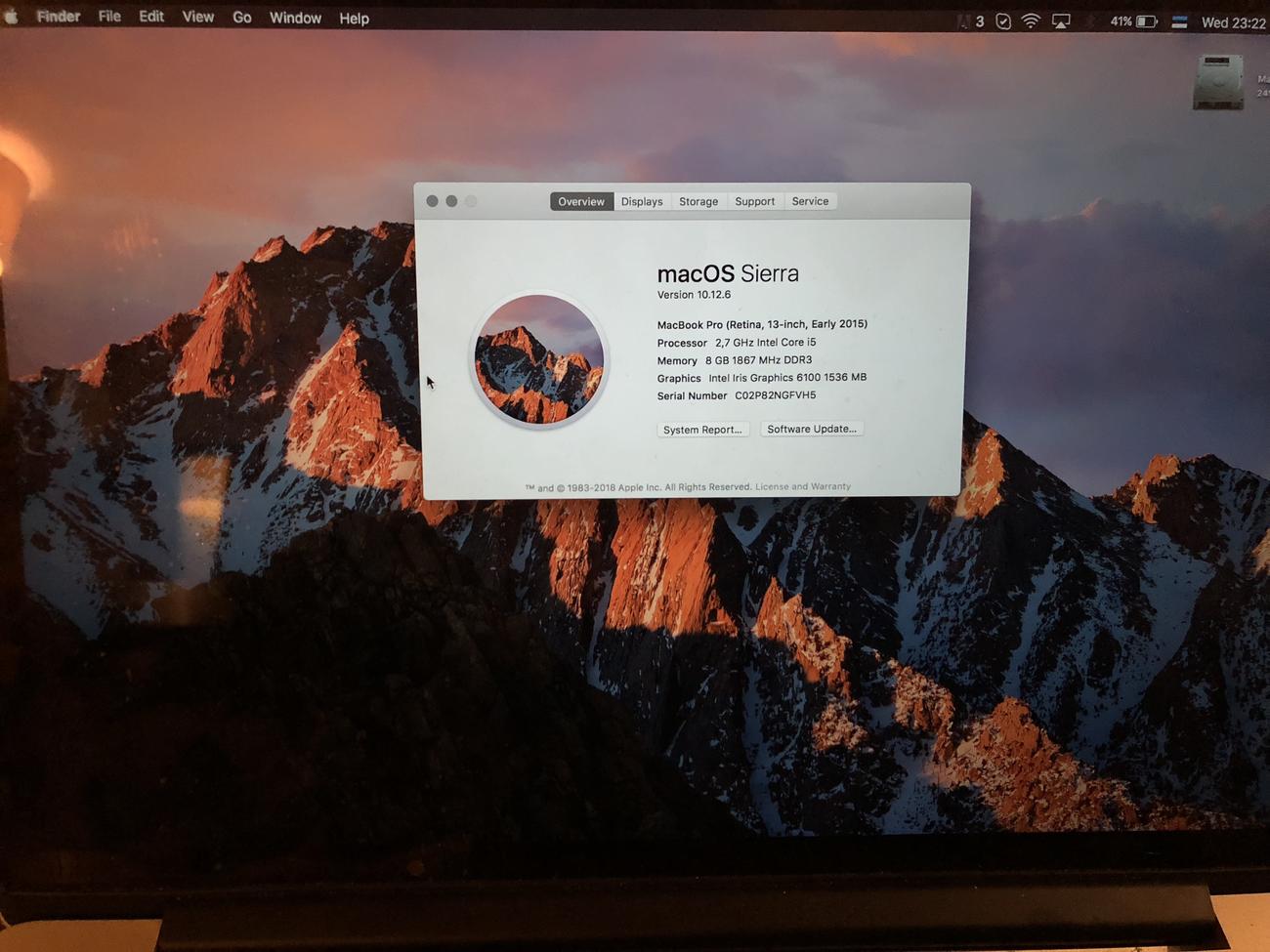The height and width of the screenshot is (952, 1270).
Task: Open the flag input source menu
Action: (x=1180, y=21)
